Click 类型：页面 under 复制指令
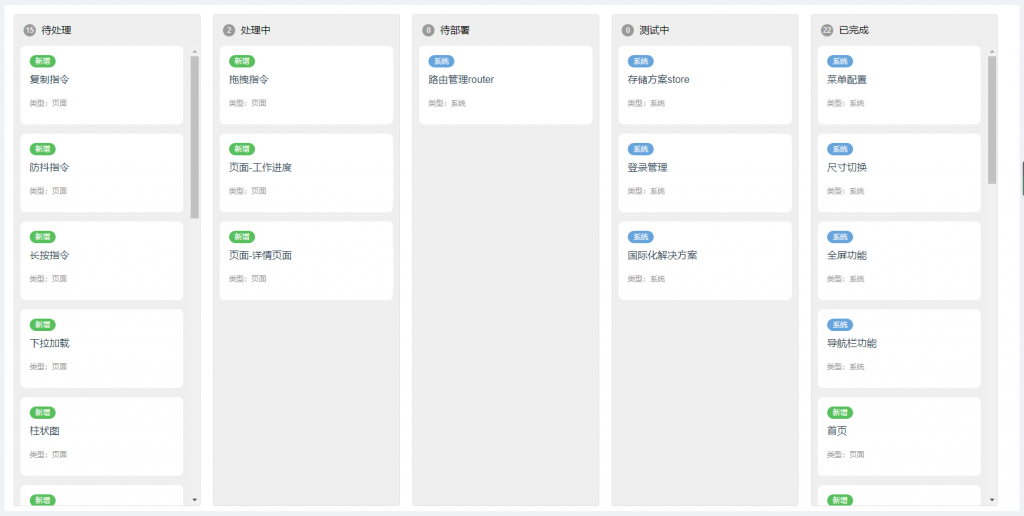1024x516 pixels. point(48,103)
